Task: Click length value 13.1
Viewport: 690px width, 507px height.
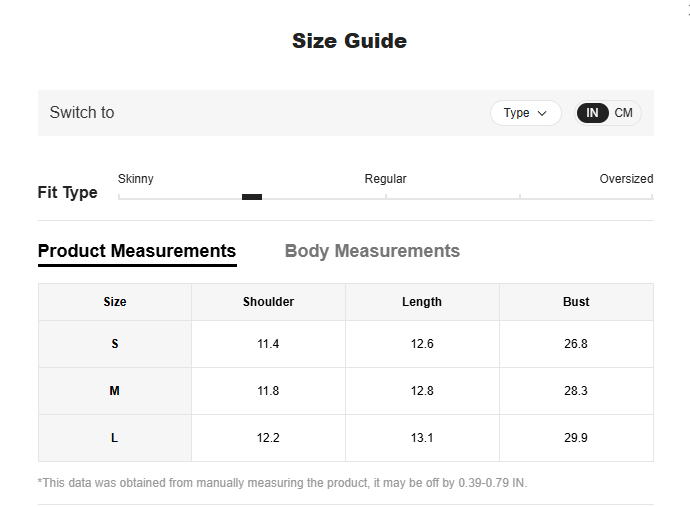Action: tap(422, 438)
